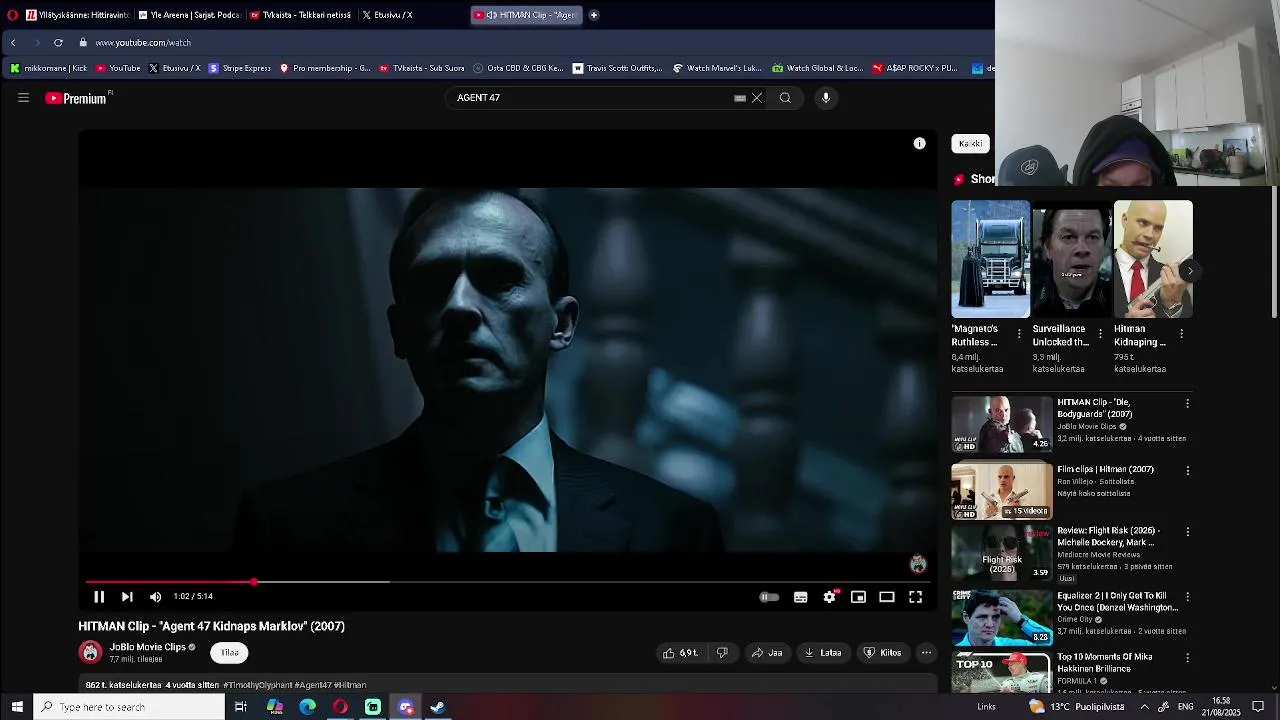Enter fullscreen mode
The width and height of the screenshot is (1280, 720).
(915, 597)
